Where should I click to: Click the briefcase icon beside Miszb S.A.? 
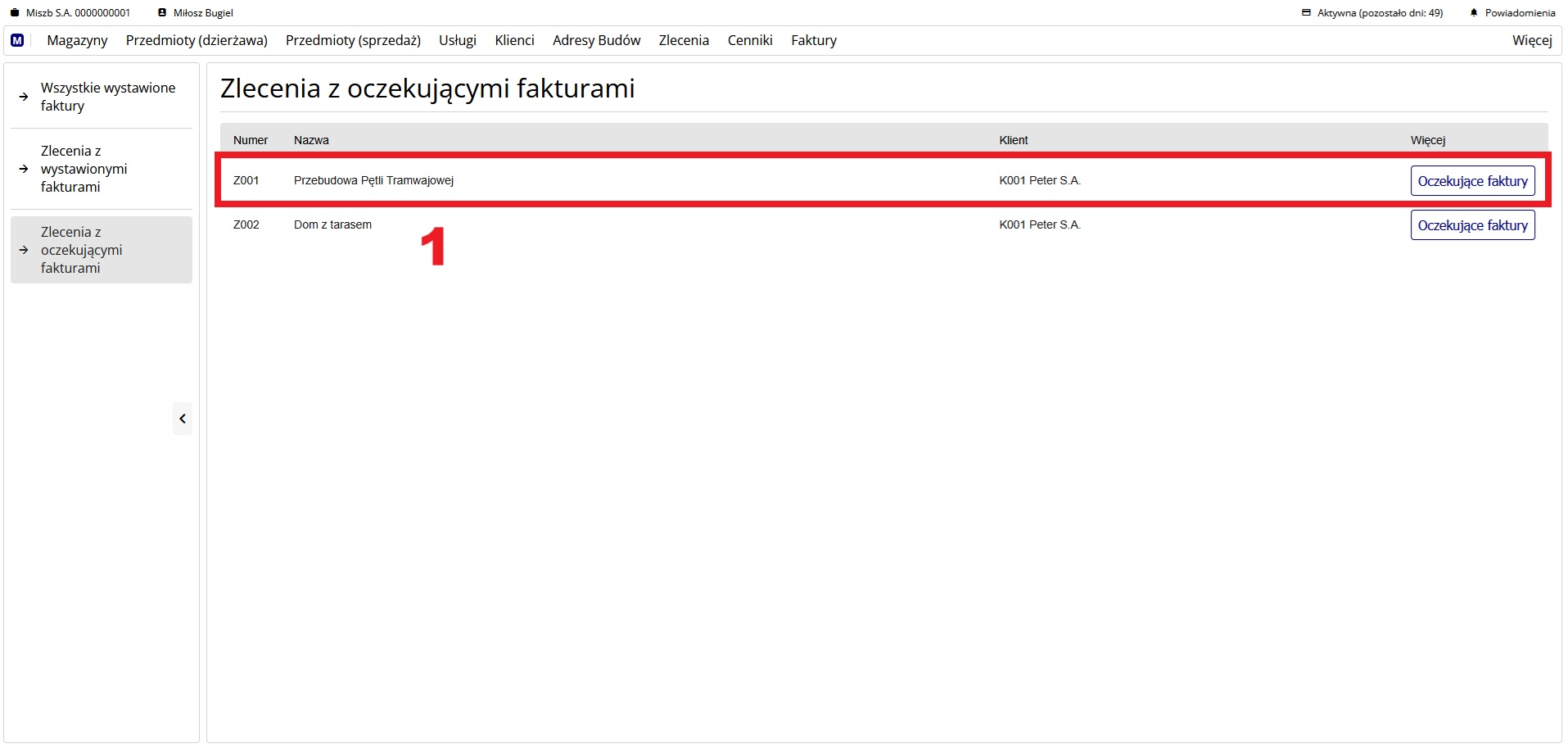click(15, 13)
